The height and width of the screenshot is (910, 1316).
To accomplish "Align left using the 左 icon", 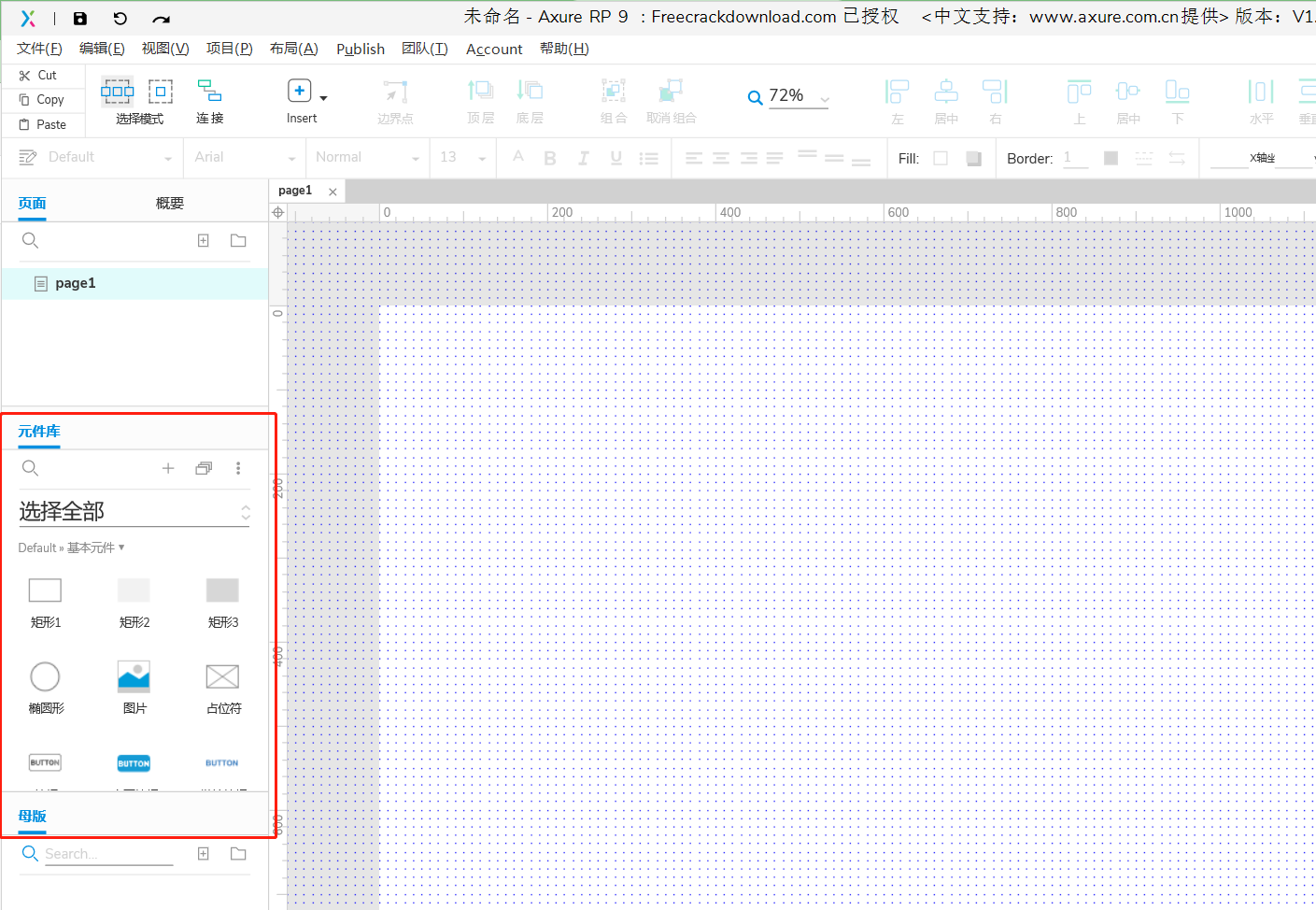I will [x=897, y=91].
